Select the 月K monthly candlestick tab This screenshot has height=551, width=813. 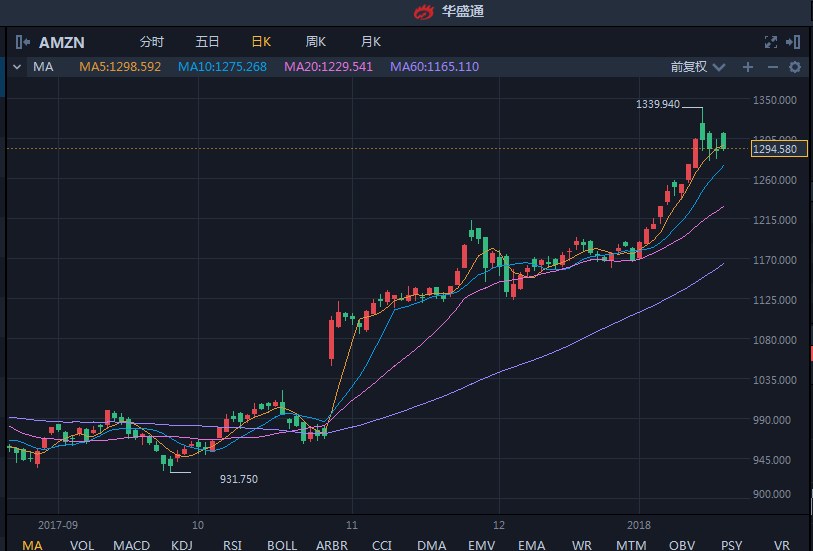click(371, 42)
